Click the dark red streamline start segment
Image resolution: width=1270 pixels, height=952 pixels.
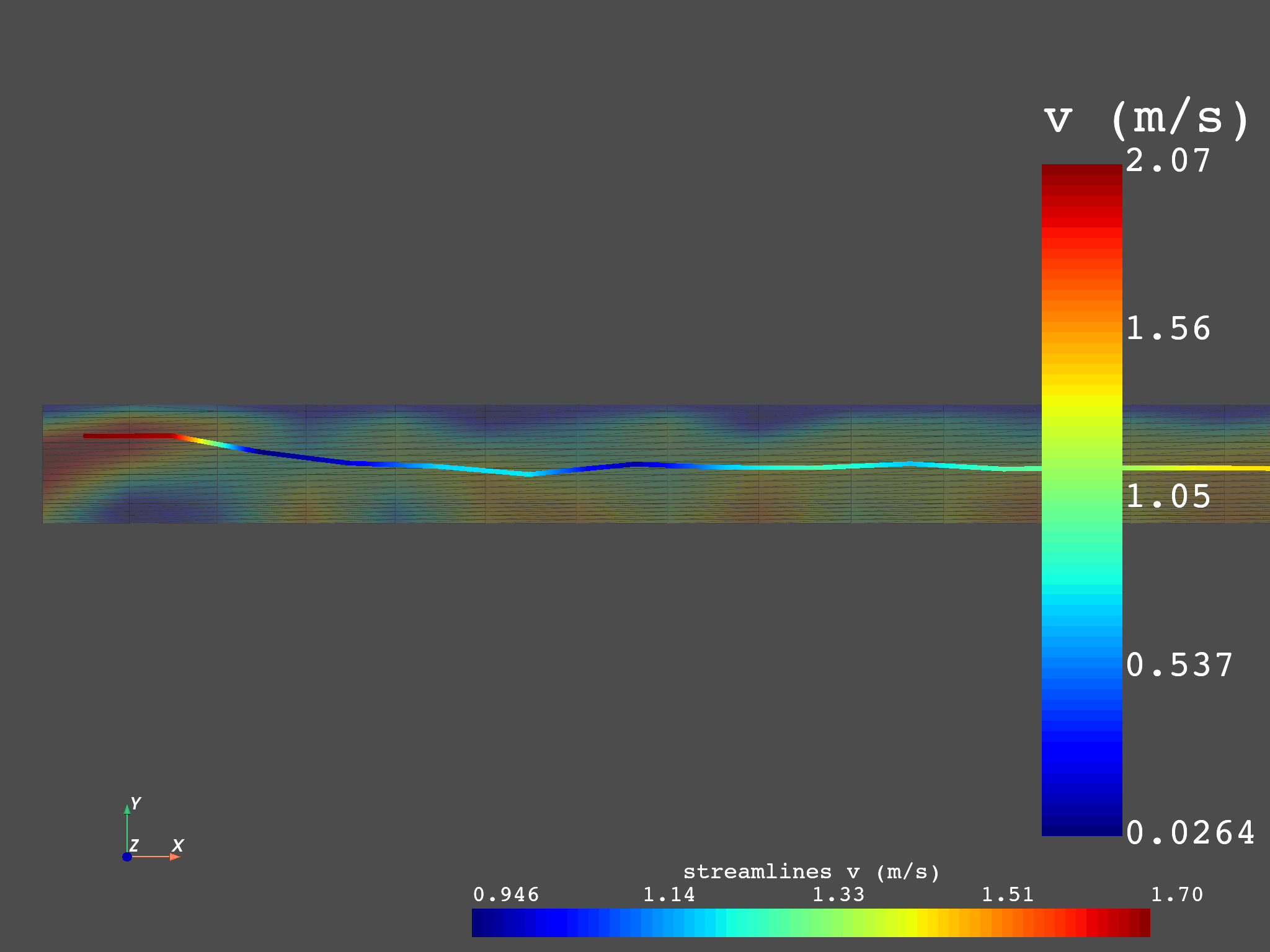[x=129, y=436]
